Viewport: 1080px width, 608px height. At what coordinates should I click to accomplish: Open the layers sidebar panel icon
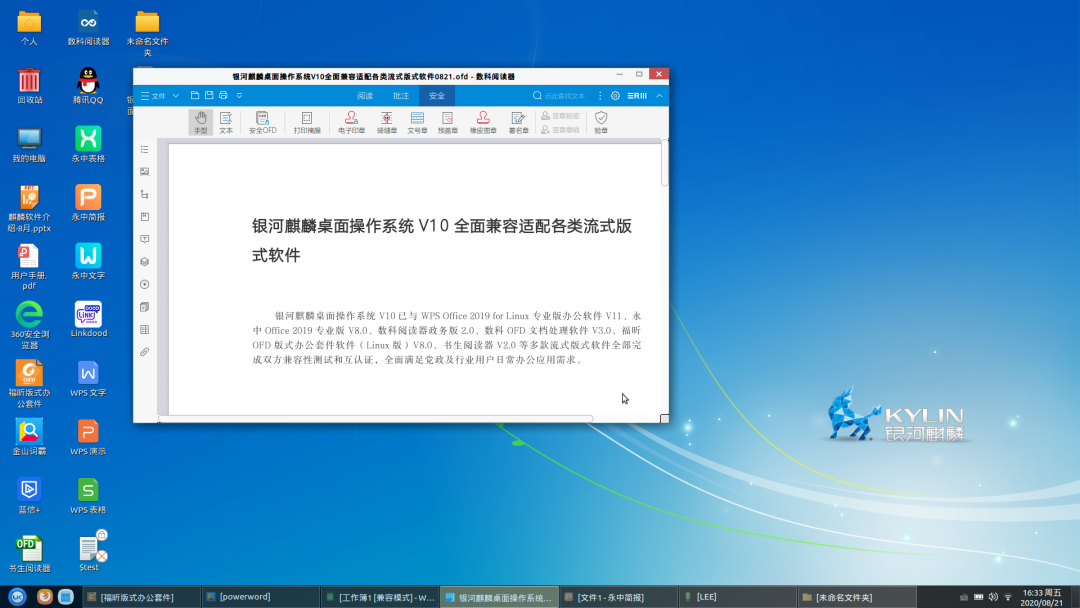coord(145,262)
